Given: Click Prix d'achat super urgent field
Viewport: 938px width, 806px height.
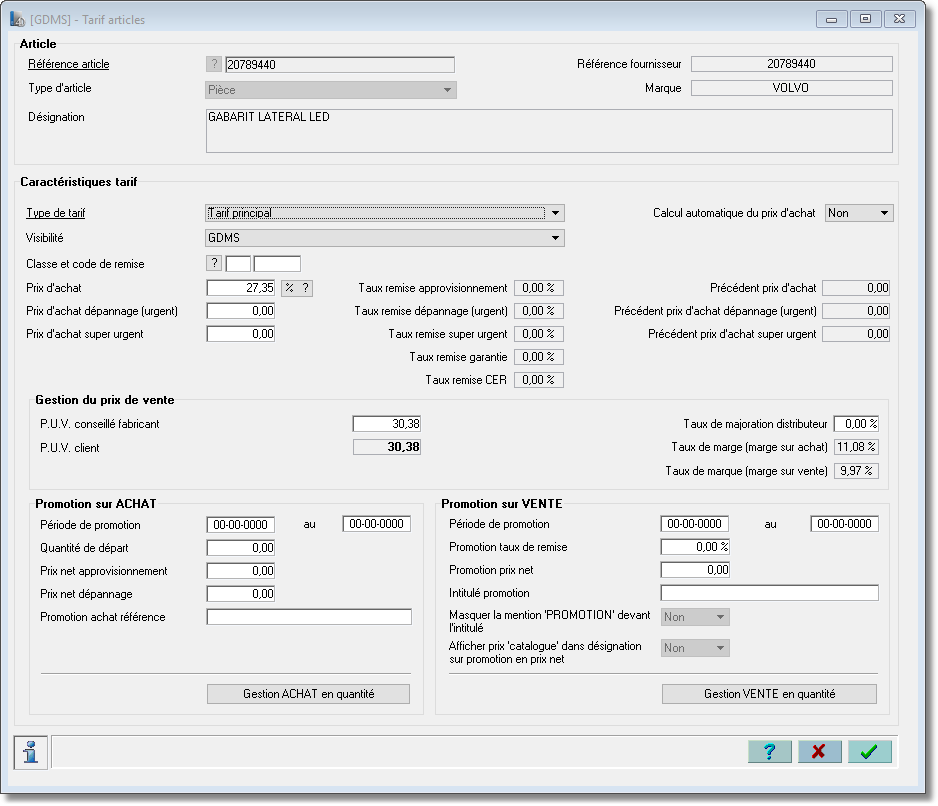Looking at the screenshot, I should coord(240,334).
